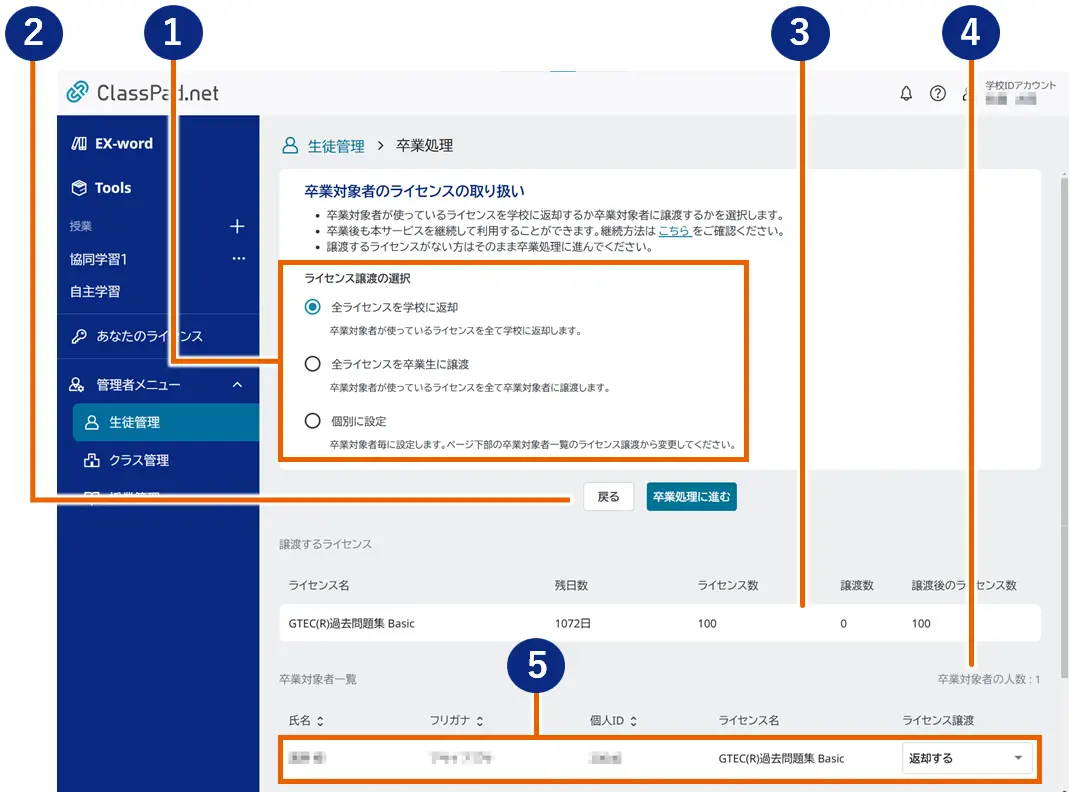Click the ClassPad.net logo
Image resolution: width=1069 pixels, height=792 pixels.
coord(142,93)
